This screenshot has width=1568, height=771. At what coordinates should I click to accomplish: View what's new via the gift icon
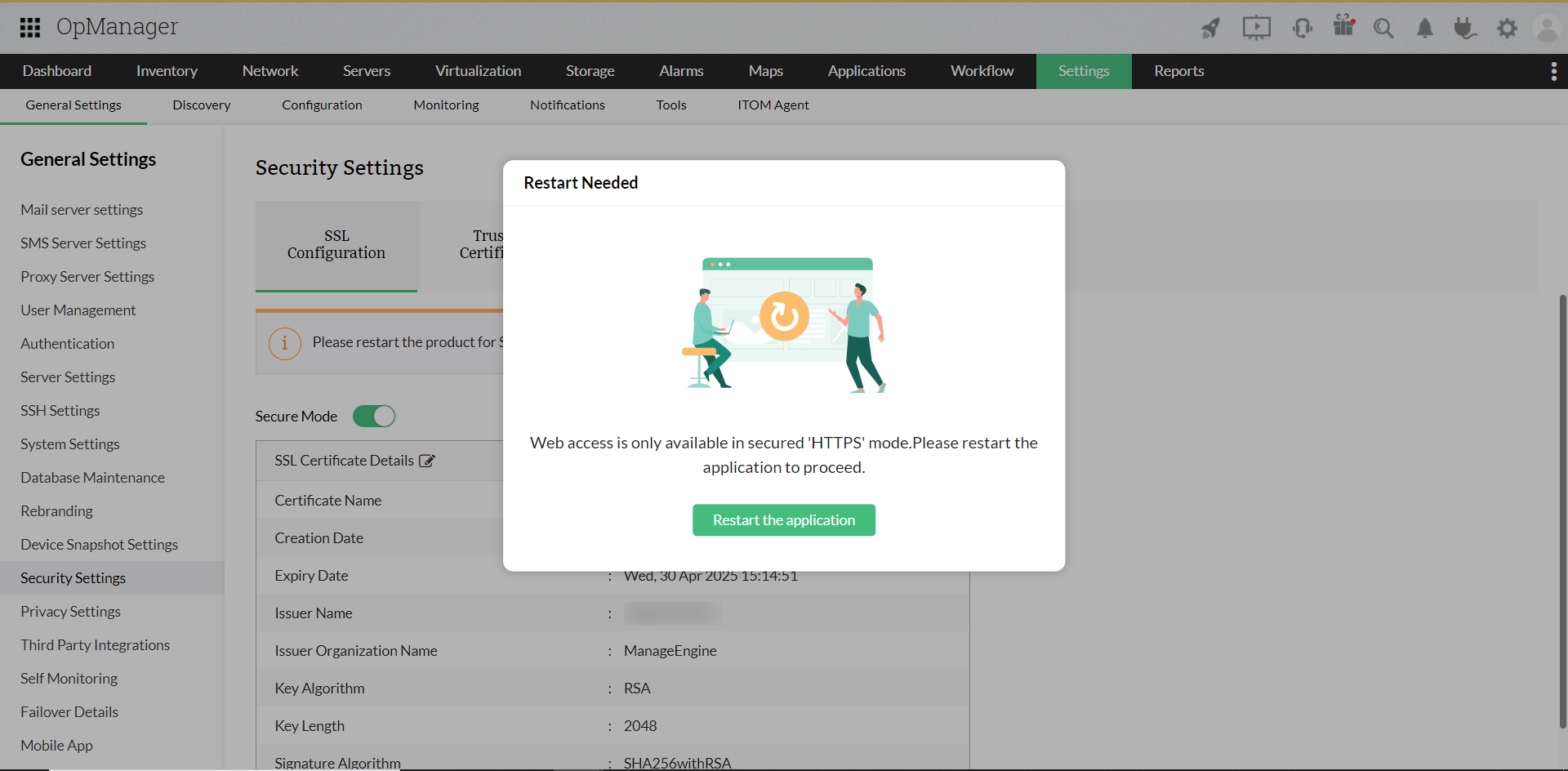1343,27
